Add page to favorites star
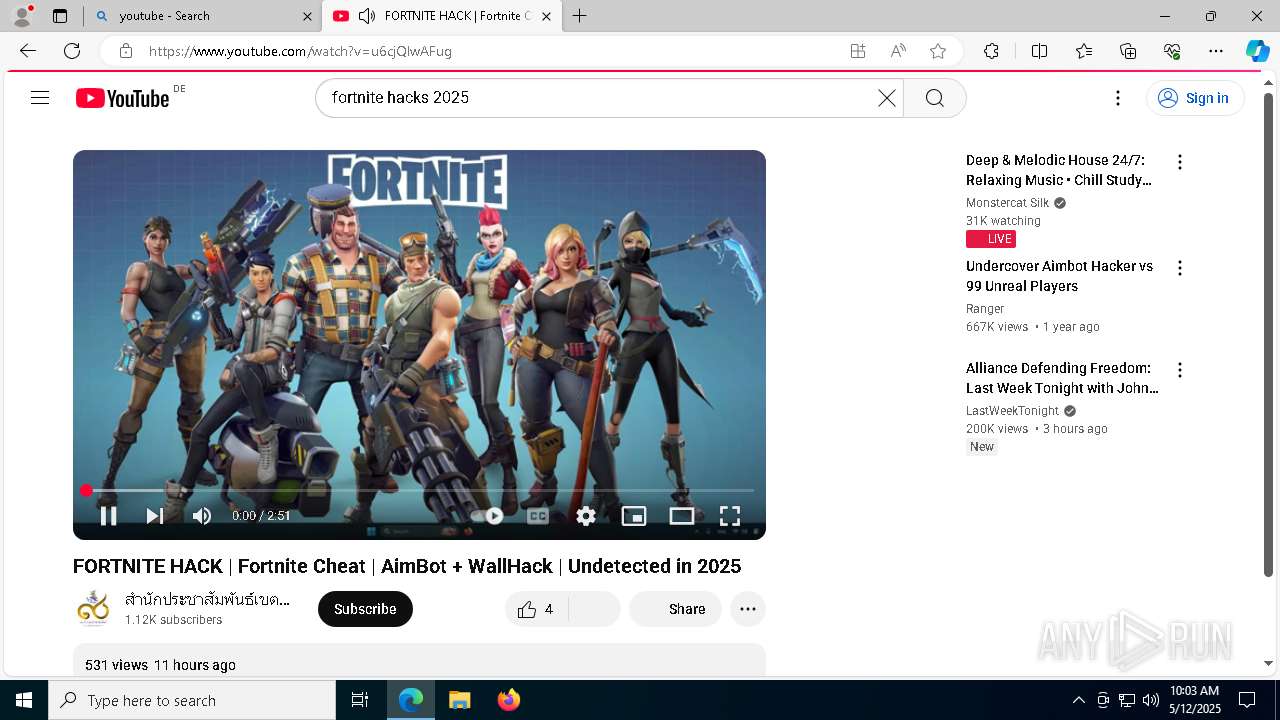The width and height of the screenshot is (1280, 720). click(938, 51)
